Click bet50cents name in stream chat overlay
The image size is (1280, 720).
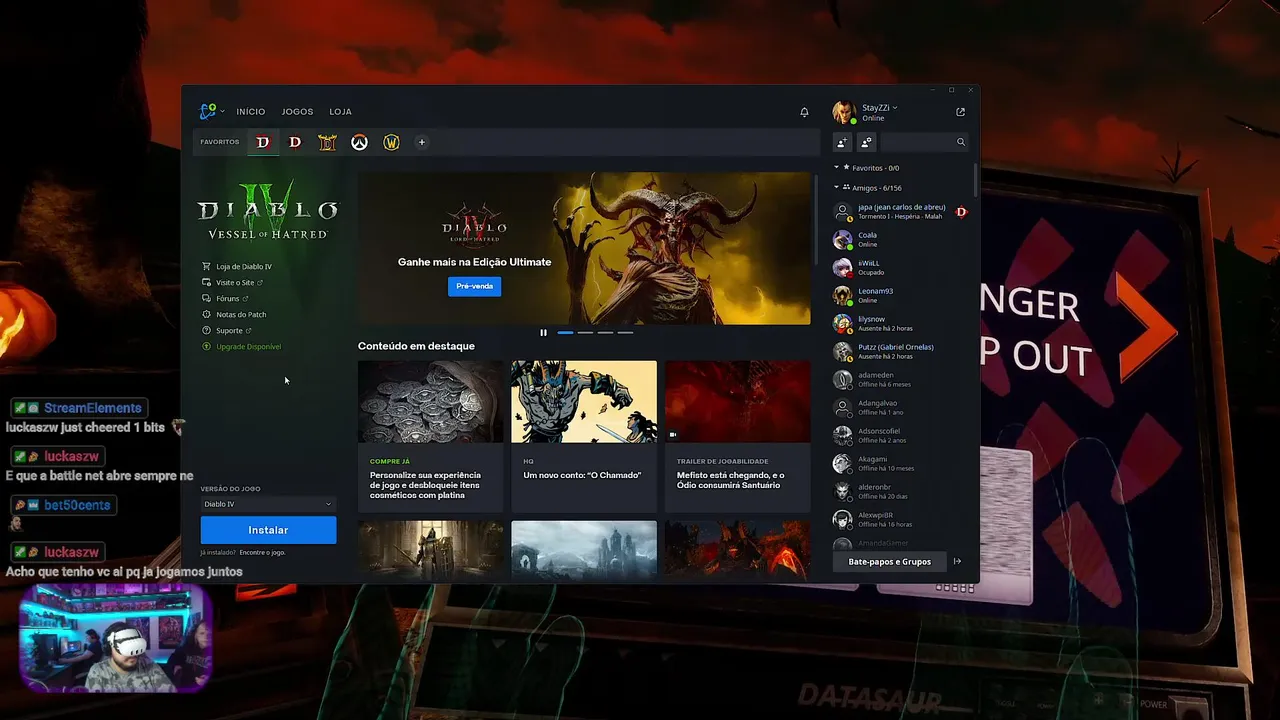point(76,505)
